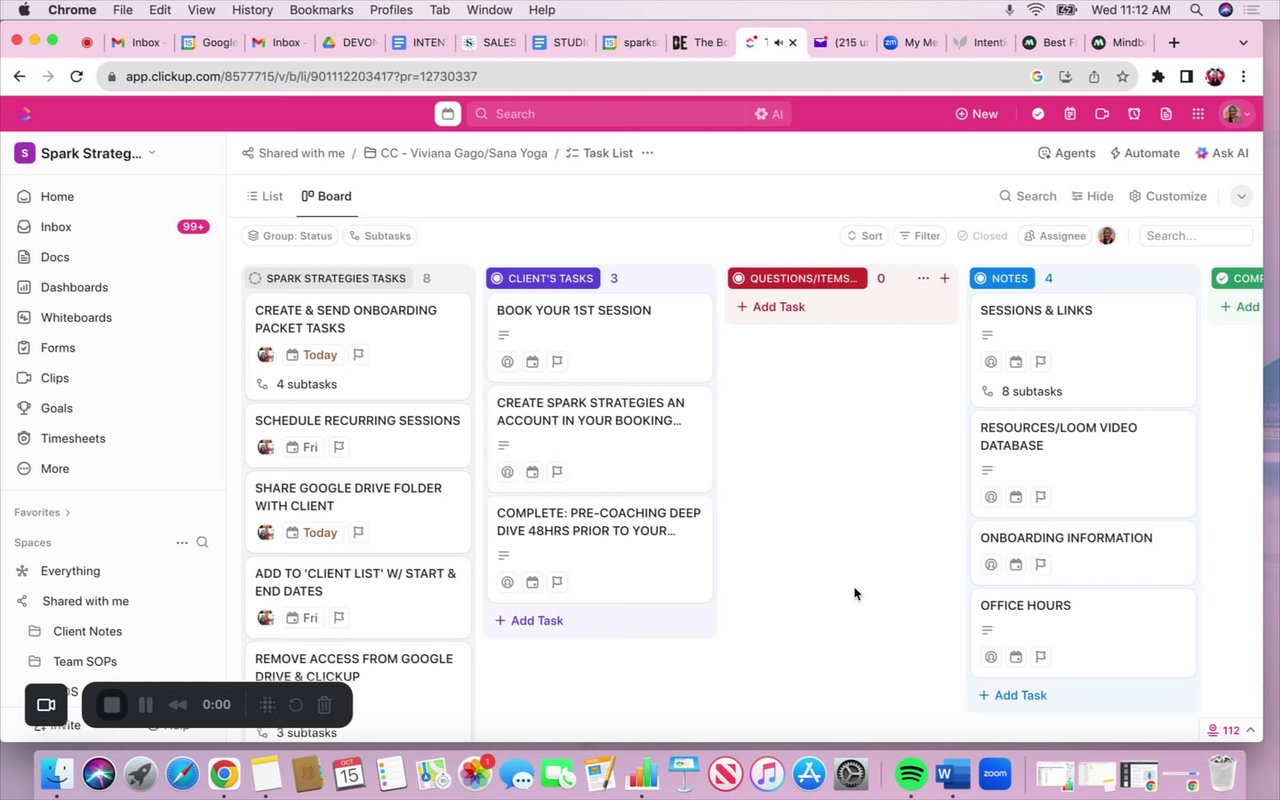Open the checkmark quick action in the pink header
This screenshot has height=800, width=1280.
1038,114
